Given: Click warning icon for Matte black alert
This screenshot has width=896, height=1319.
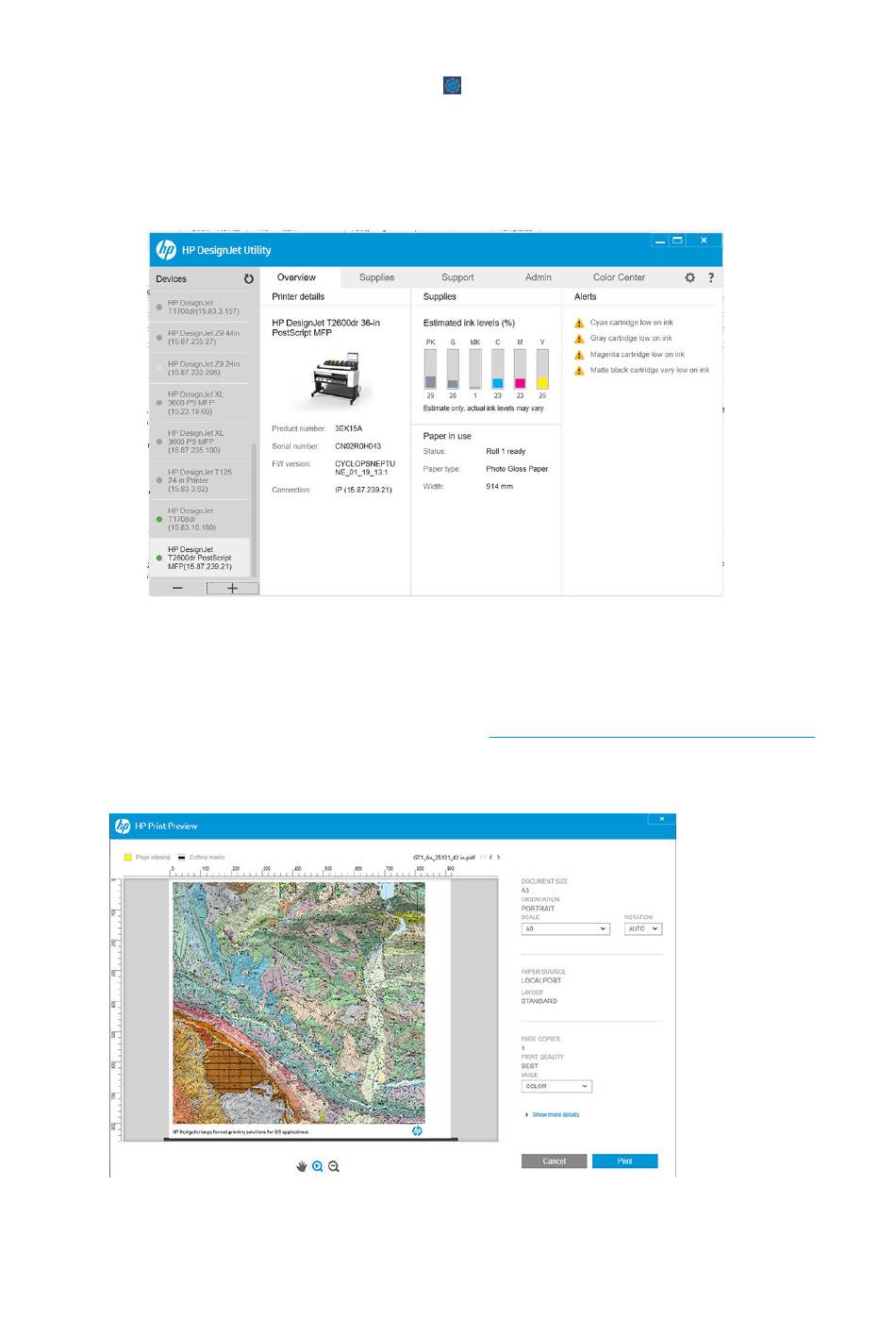Looking at the screenshot, I should [x=579, y=371].
